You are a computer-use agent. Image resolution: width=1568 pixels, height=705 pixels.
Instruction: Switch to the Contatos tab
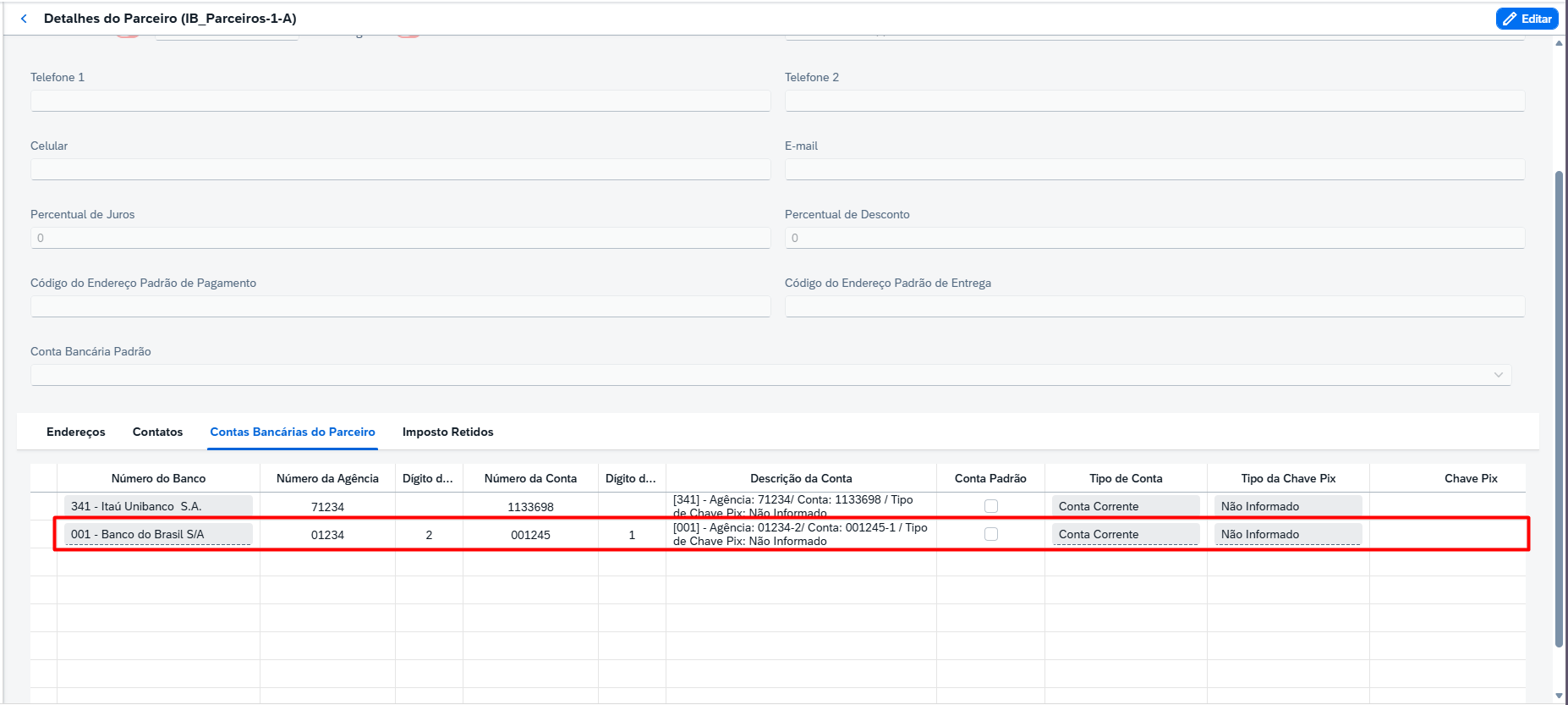(x=157, y=432)
